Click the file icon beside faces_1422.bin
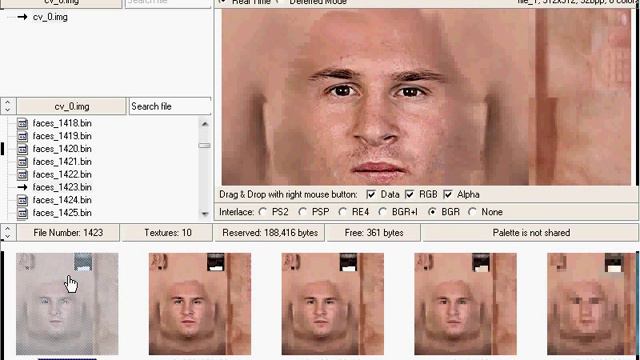 point(22,175)
